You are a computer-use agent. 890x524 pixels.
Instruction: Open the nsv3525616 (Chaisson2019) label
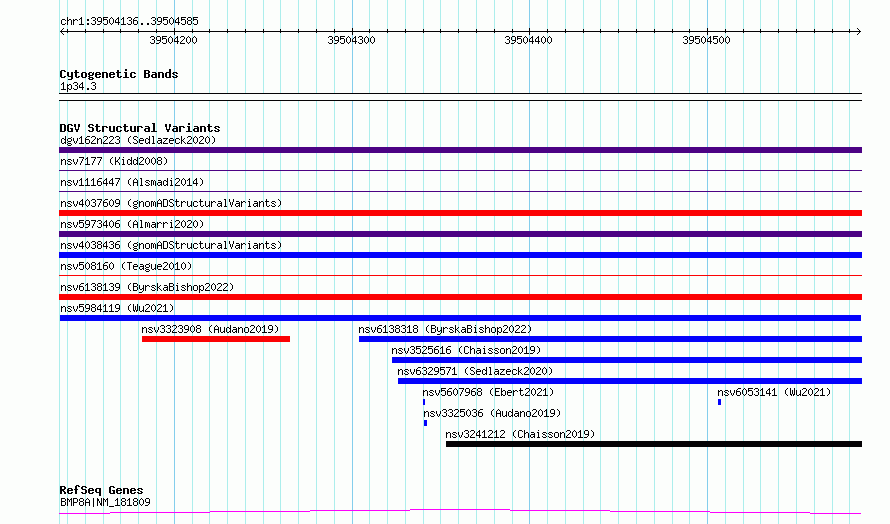(x=466, y=350)
